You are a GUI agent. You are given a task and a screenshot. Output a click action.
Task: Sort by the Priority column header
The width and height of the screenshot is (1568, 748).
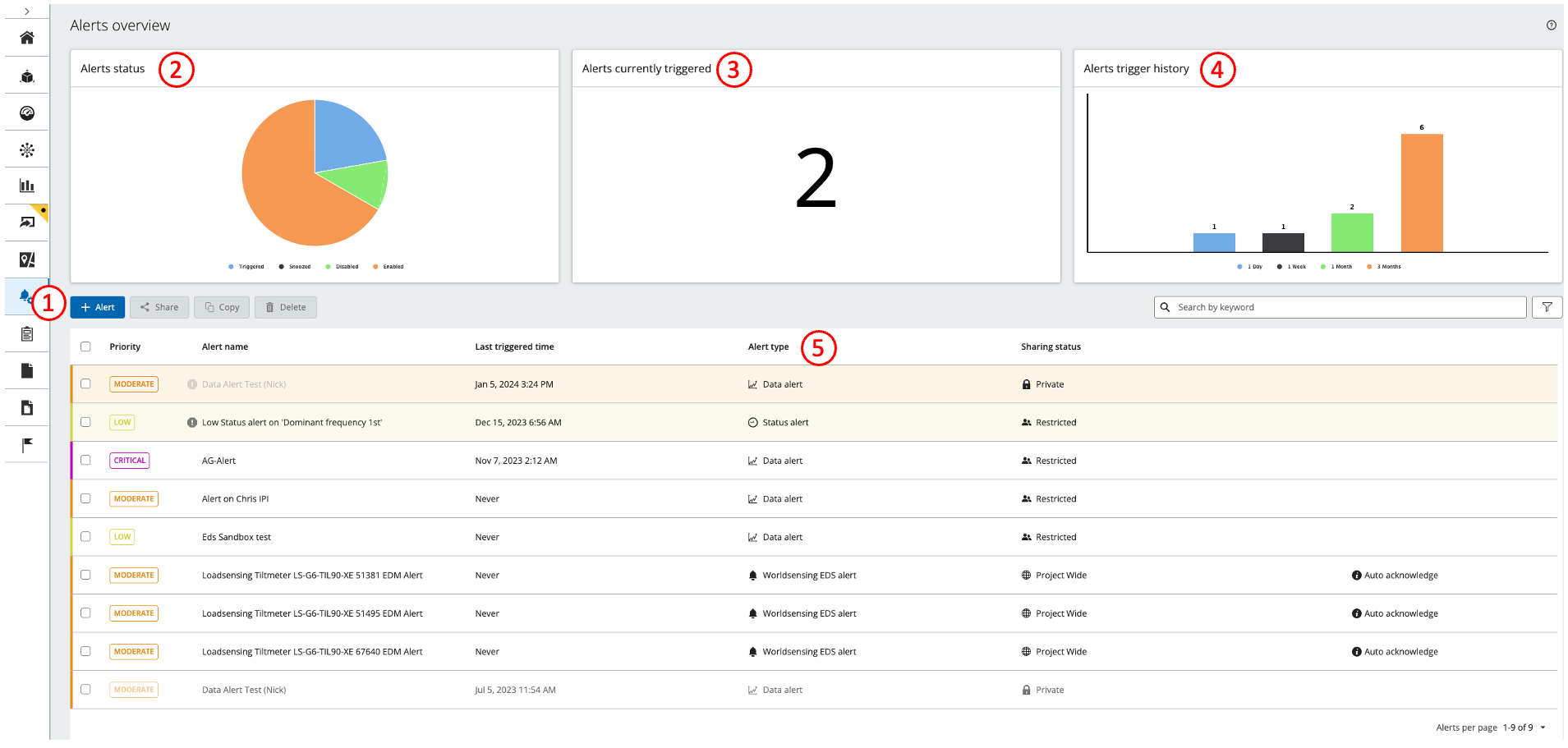[x=125, y=346]
